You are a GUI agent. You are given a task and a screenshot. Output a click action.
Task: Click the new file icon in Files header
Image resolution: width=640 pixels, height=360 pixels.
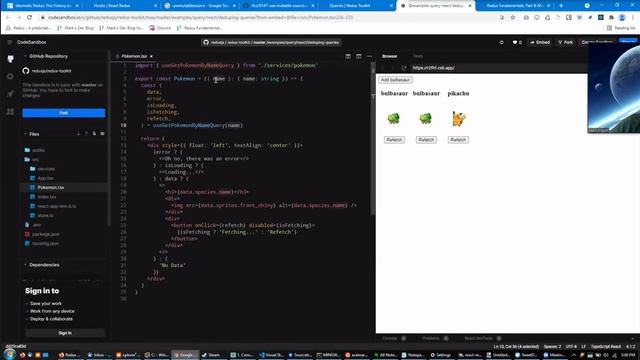tap(94, 134)
